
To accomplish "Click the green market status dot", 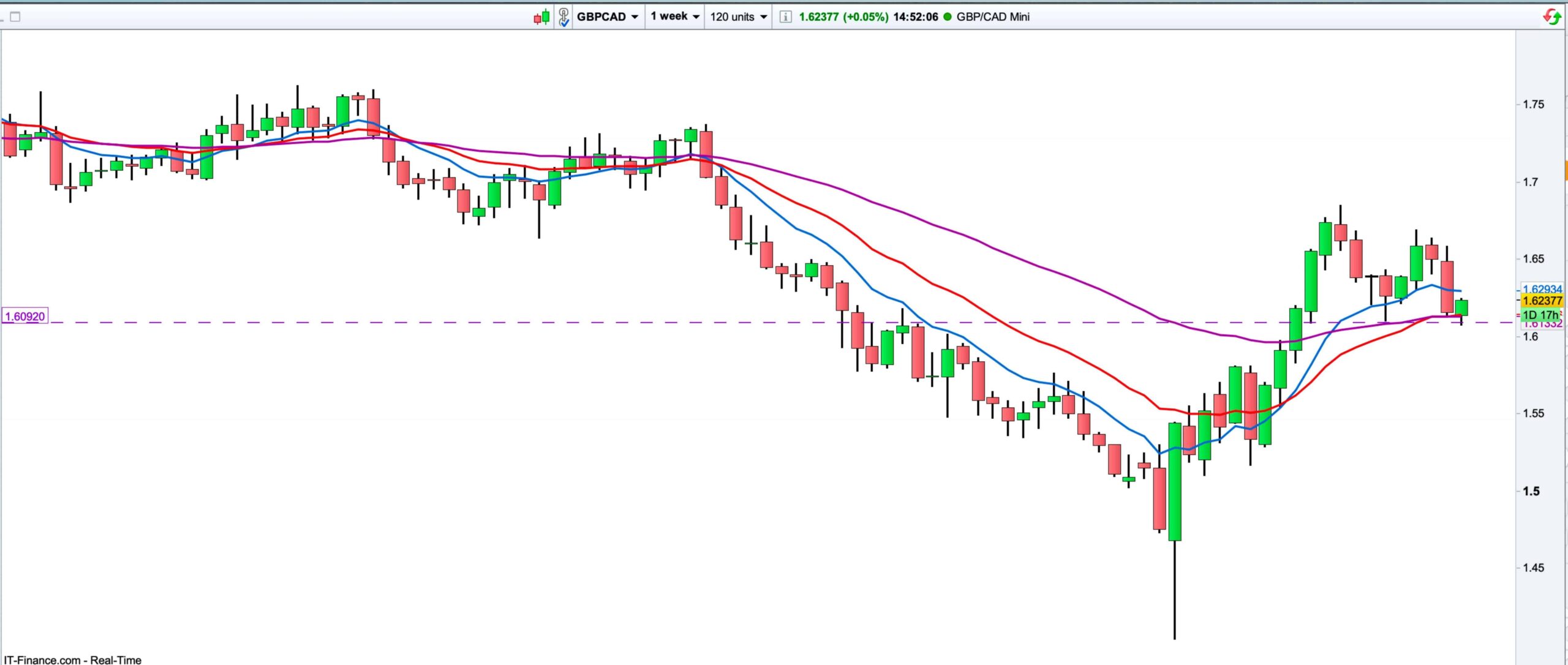I will pyautogui.click(x=948, y=17).
